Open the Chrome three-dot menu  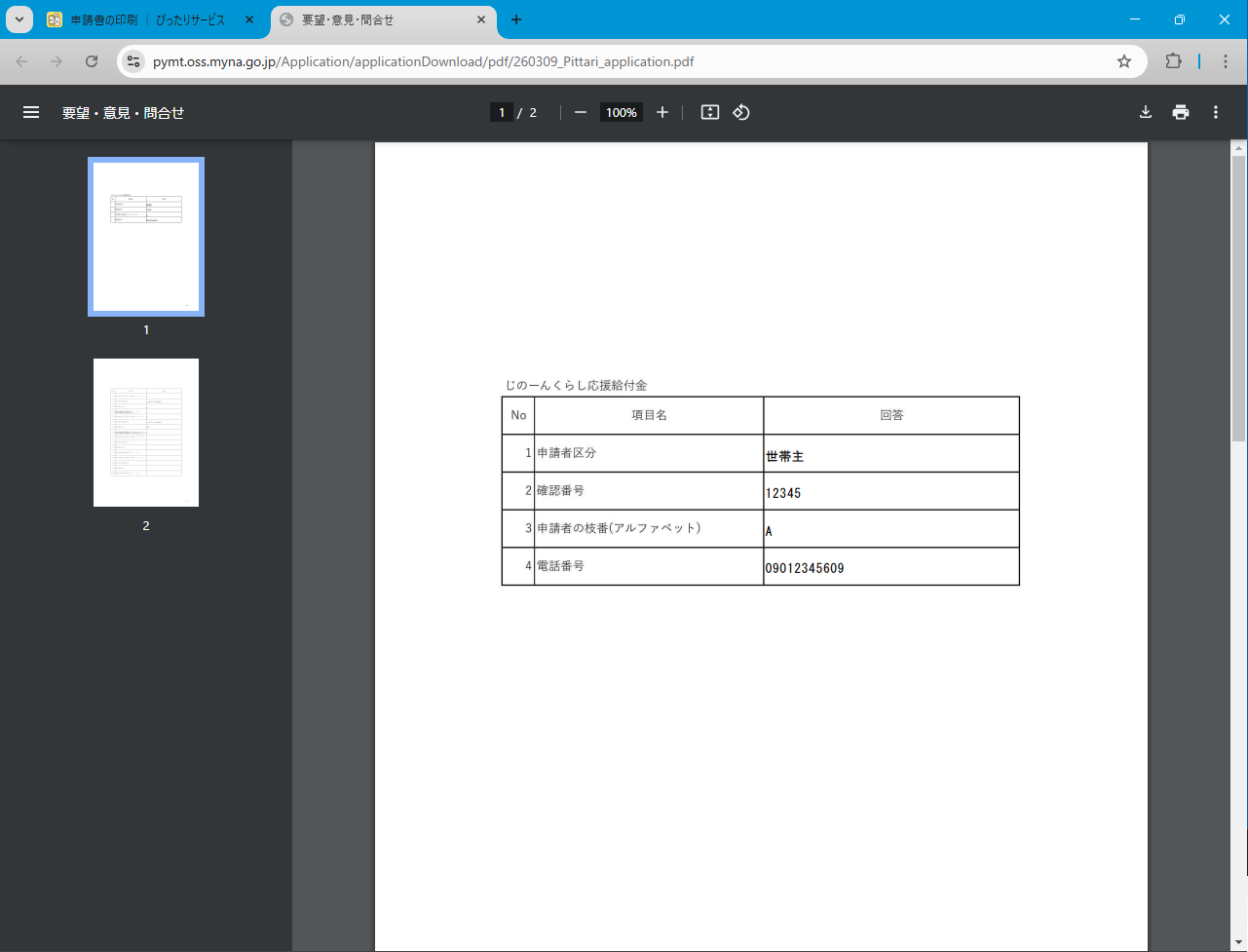coord(1226,61)
